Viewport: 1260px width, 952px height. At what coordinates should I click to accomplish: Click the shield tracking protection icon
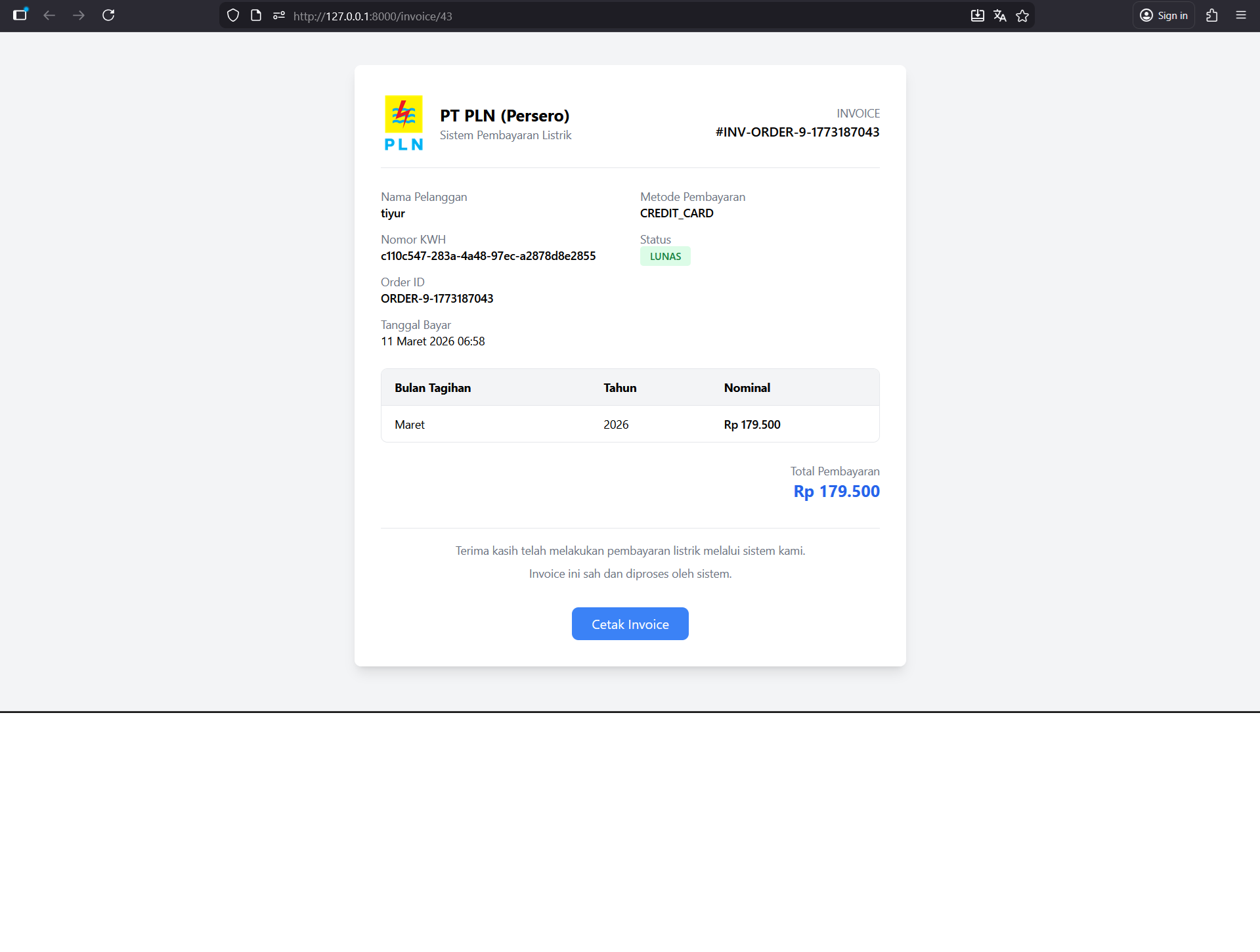click(x=233, y=16)
